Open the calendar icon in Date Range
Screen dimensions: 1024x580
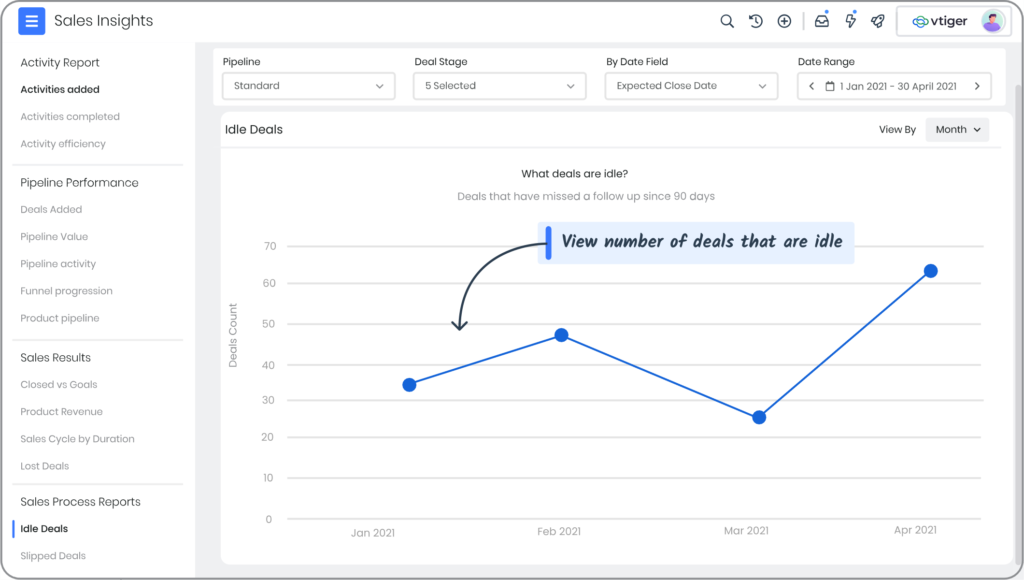[x=830, y=86]
